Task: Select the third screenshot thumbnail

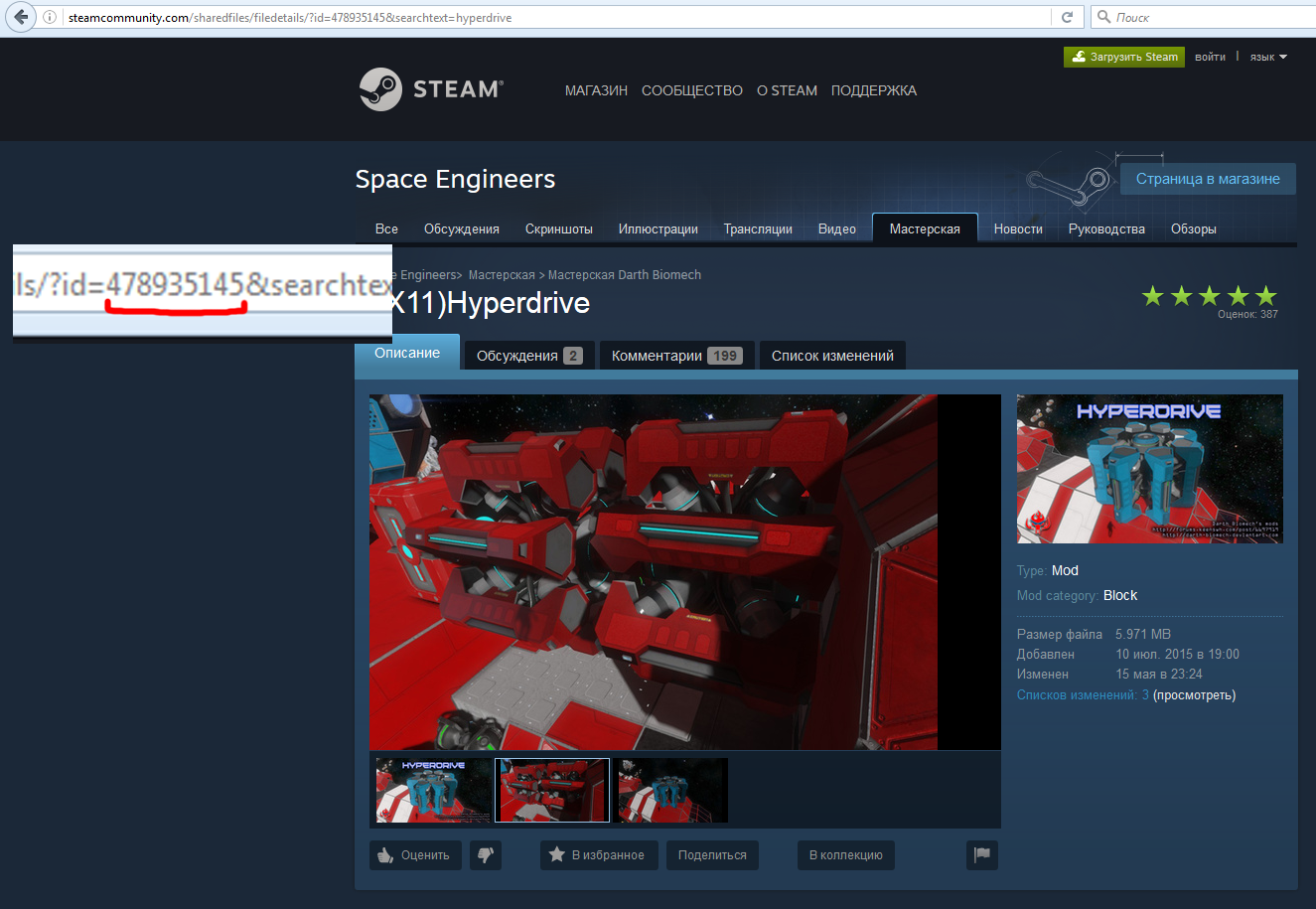Action: point(671,791)
